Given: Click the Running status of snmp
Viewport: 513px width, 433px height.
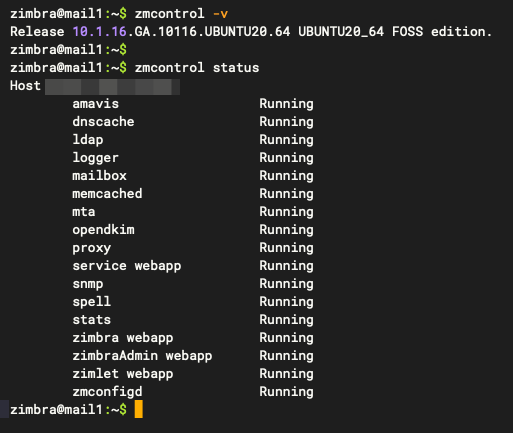Looking at the screenshot, I should coord(286,284).
